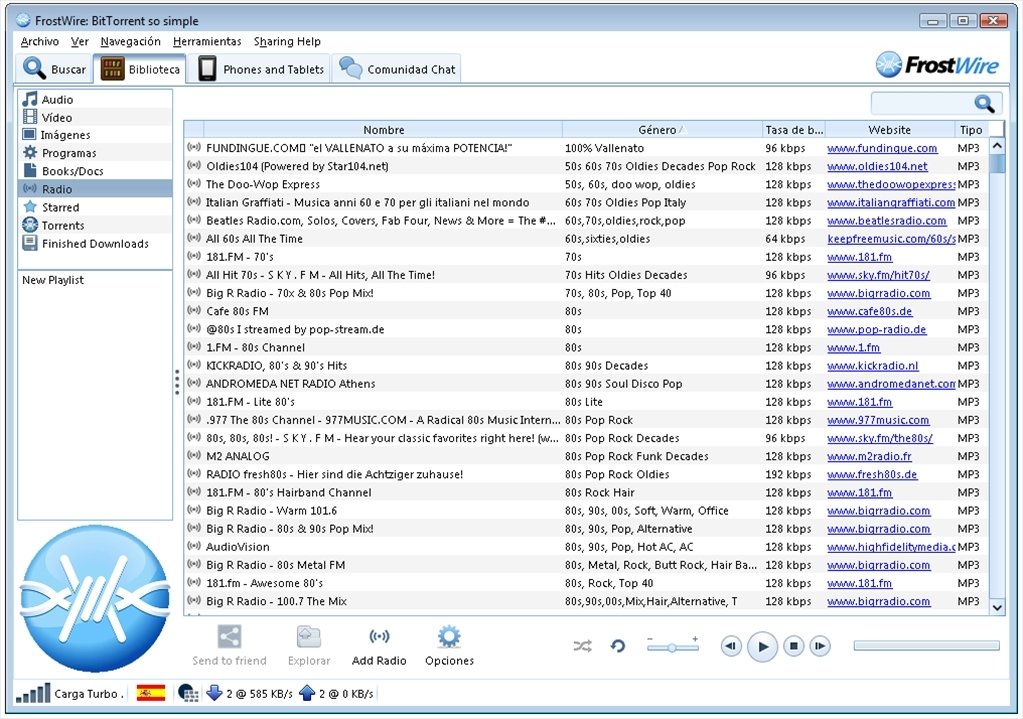Select the "Cafe 80s FM" station row
Viewport: 1023px width, 719px height.
click(586, 311)
